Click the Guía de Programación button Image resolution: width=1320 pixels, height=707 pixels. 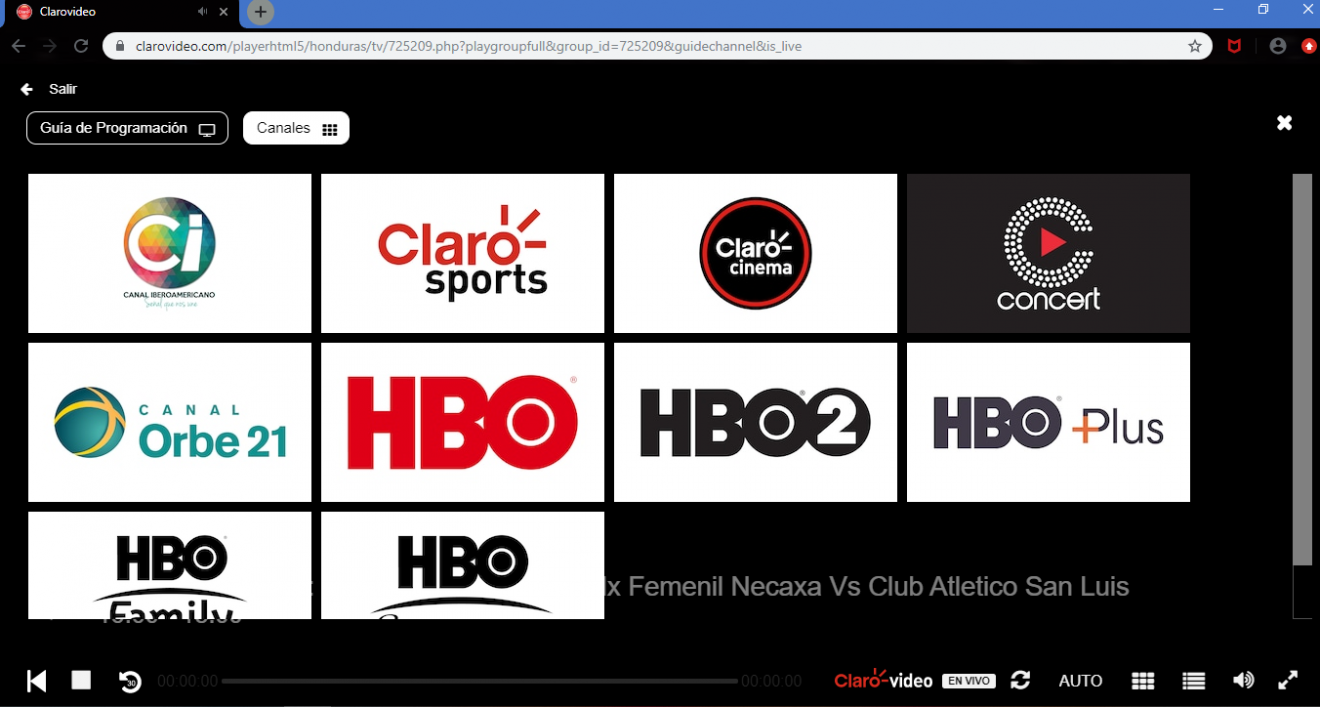[127, 128]
